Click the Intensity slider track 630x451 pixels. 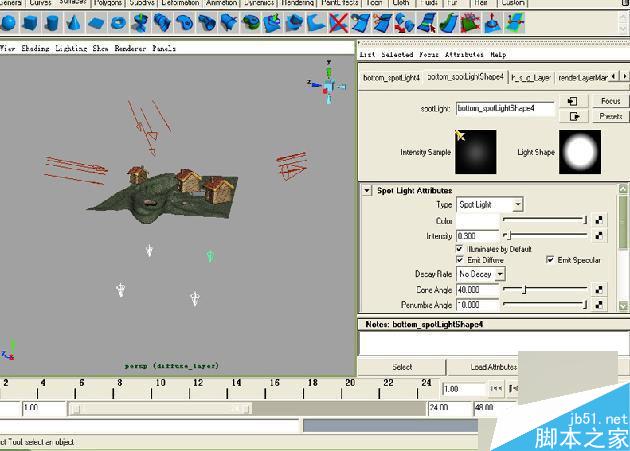545,235
